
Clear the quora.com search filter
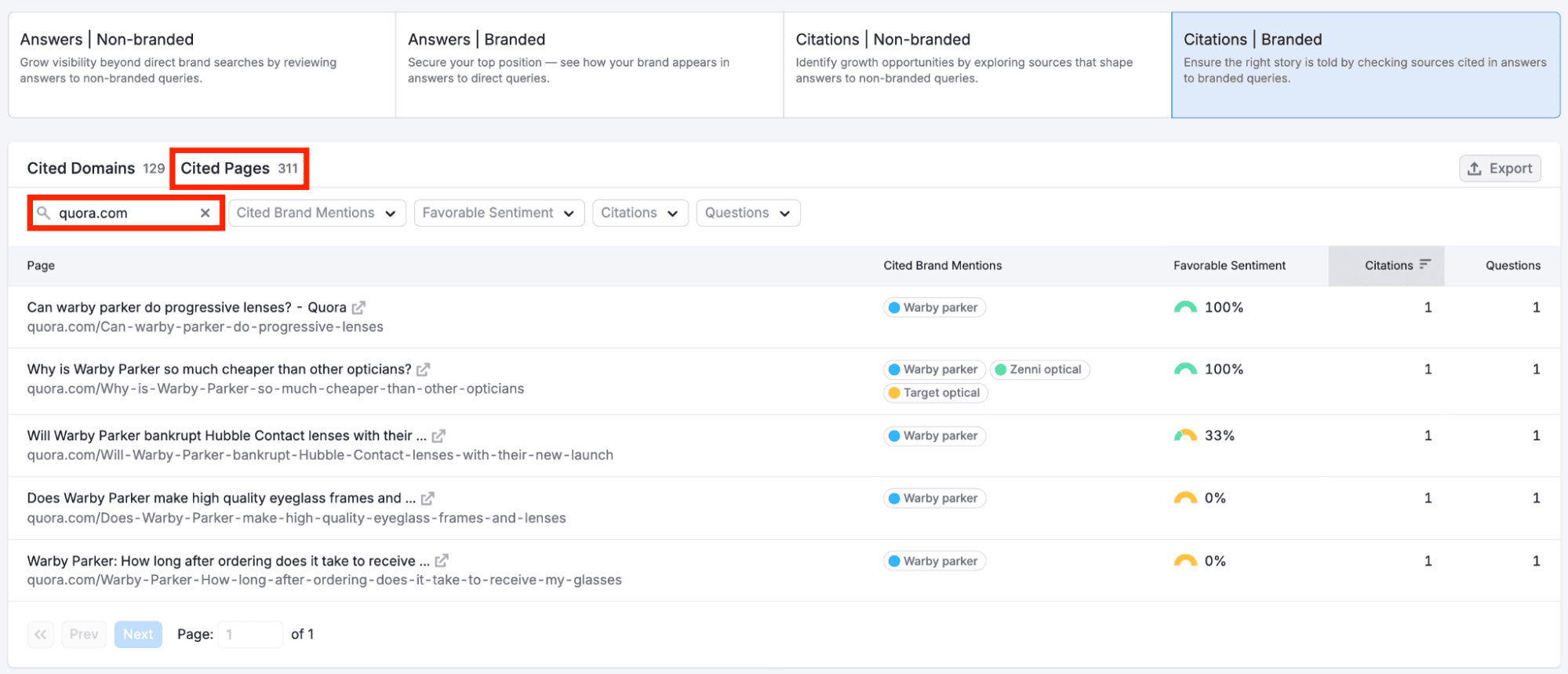pos(206,213)
